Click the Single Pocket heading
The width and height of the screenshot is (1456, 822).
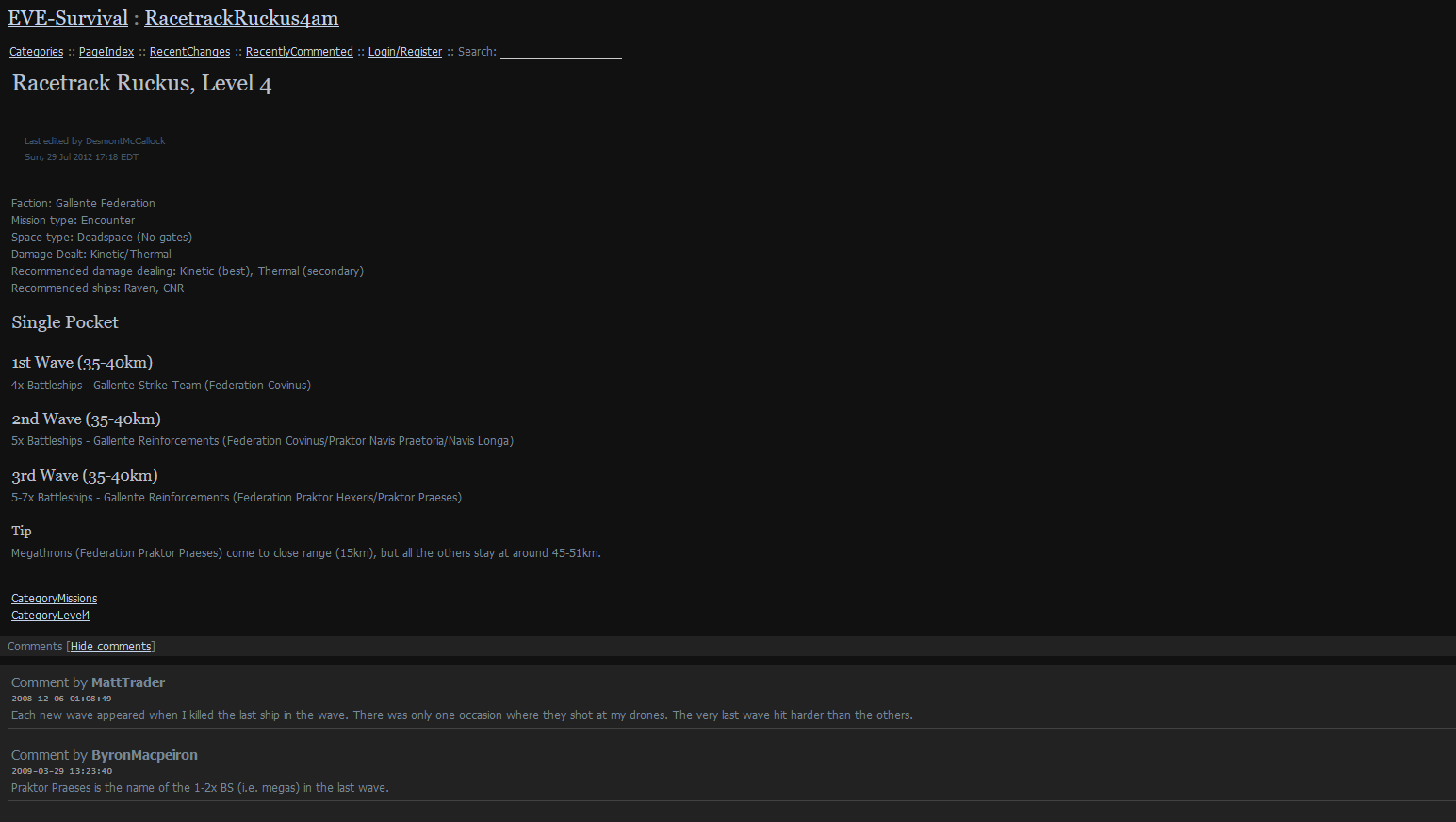pos(65,322)
